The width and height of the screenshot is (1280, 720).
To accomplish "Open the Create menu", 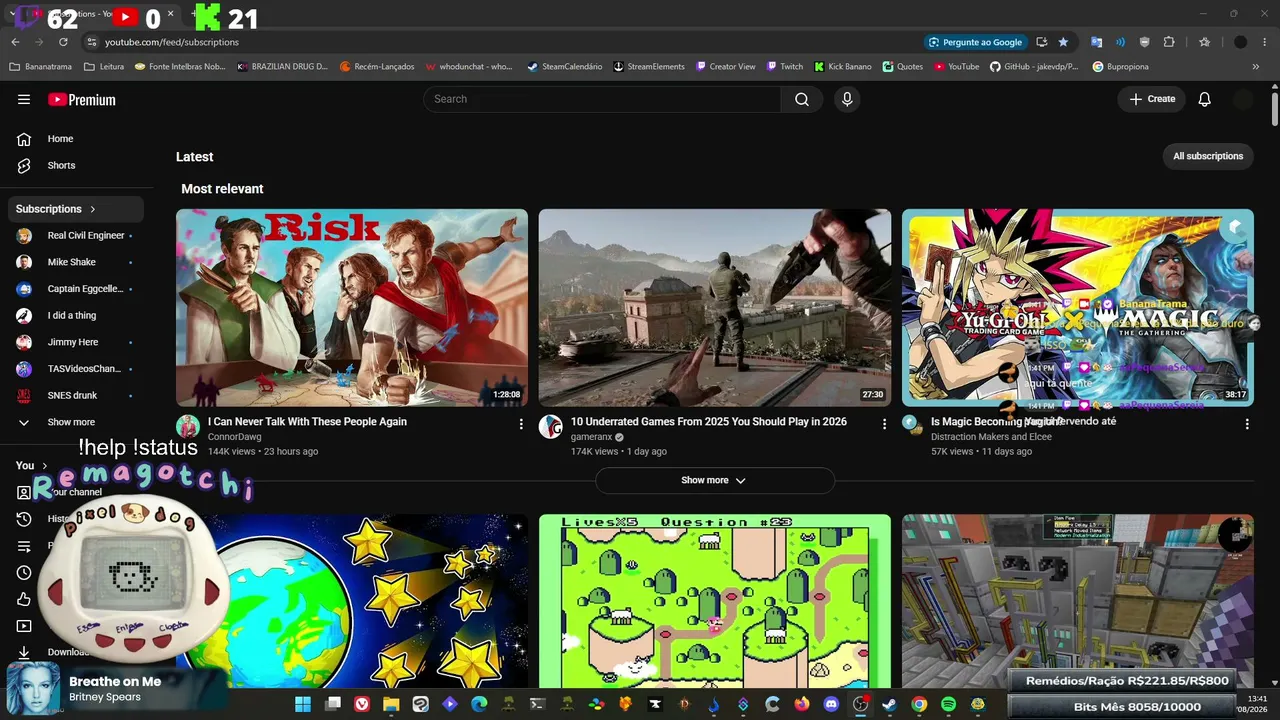I will (x=1152, y=99).
